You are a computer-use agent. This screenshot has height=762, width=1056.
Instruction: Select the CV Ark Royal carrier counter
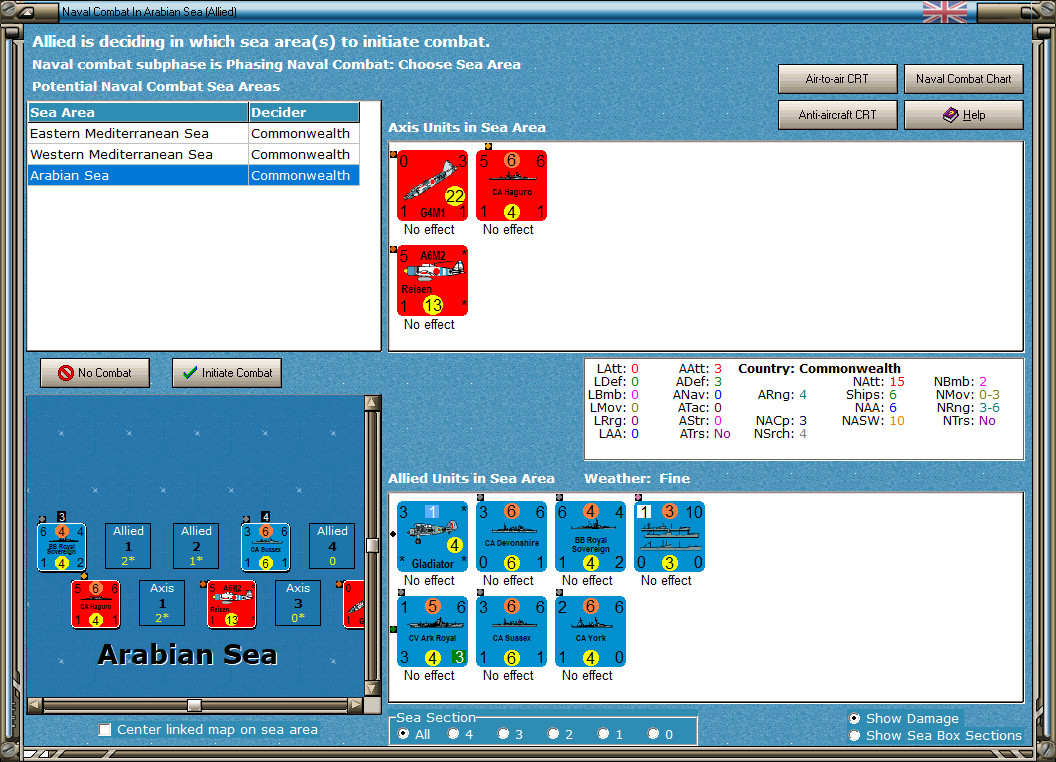(x=432, y=631)
